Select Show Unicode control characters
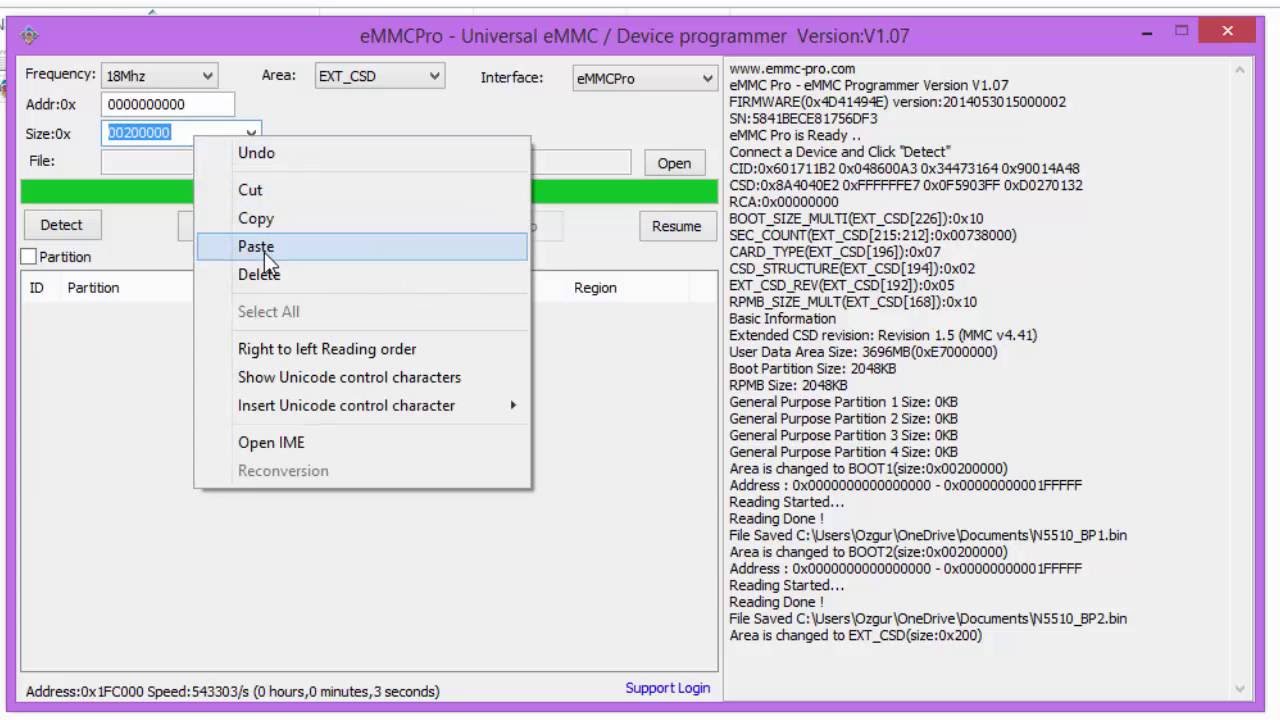The image size is (1280, 720). click(362, 377)
